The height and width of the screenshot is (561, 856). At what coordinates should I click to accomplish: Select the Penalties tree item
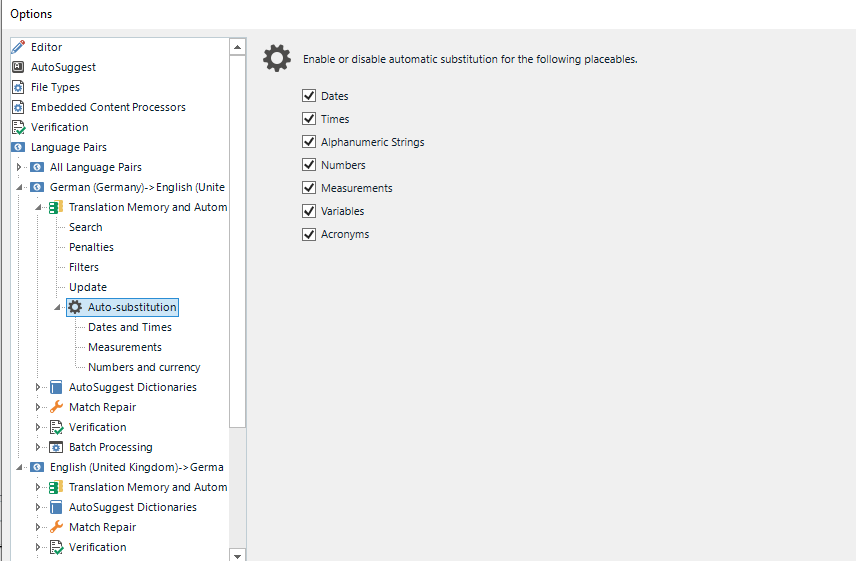tap(91, 247)
